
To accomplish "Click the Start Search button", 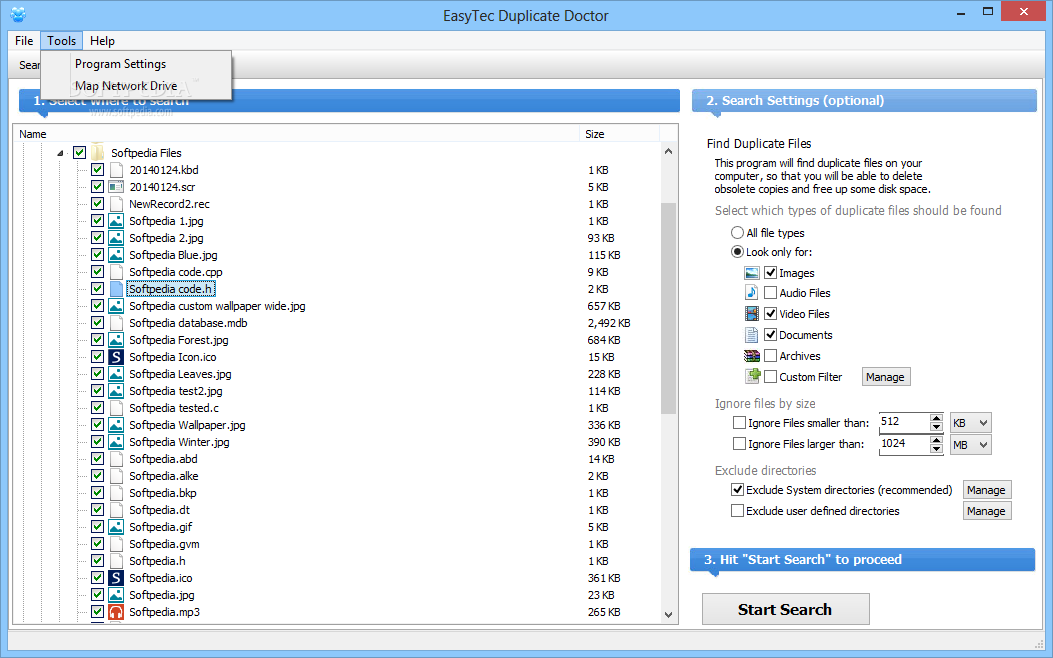I will [785, 609].
